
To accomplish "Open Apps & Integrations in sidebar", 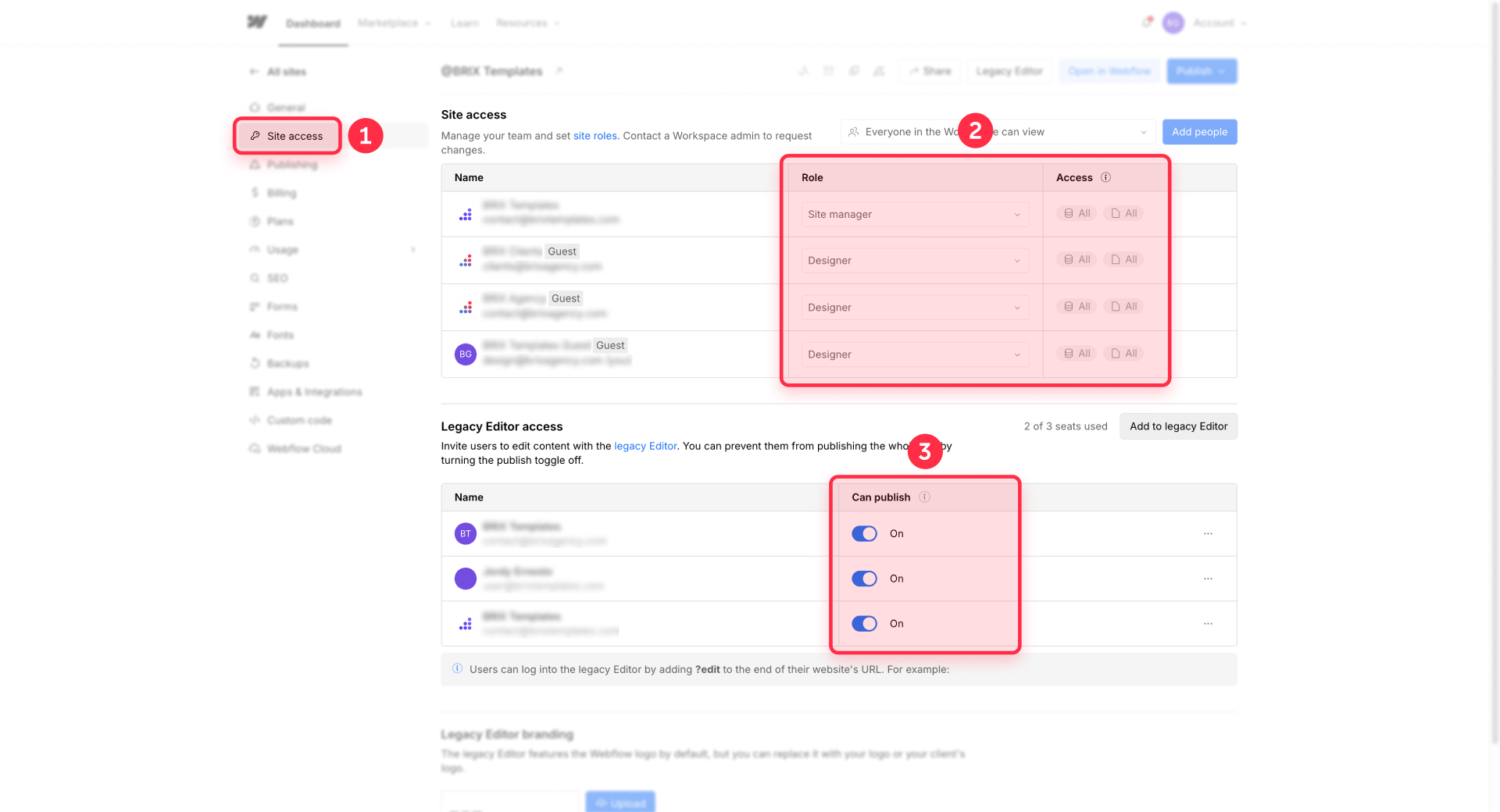I will 305,392.
